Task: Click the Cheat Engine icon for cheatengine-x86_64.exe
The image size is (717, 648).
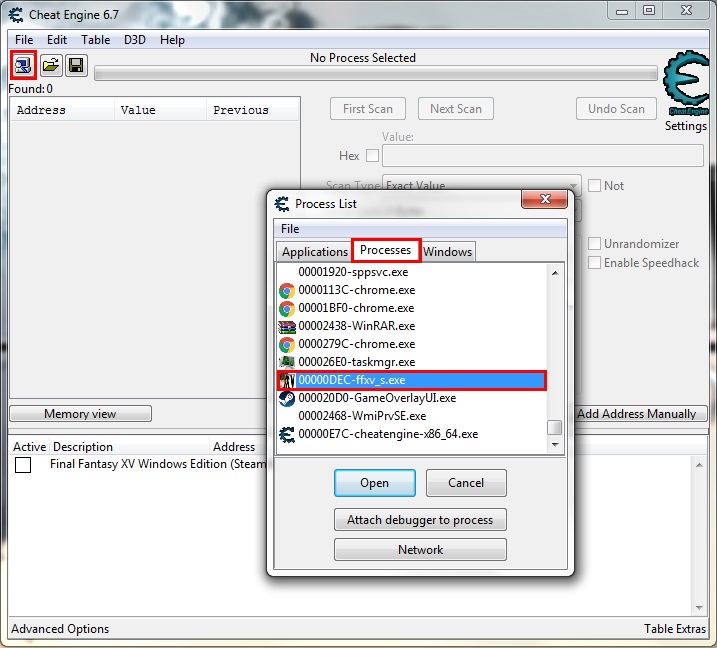Action: (x=287, y=434)
